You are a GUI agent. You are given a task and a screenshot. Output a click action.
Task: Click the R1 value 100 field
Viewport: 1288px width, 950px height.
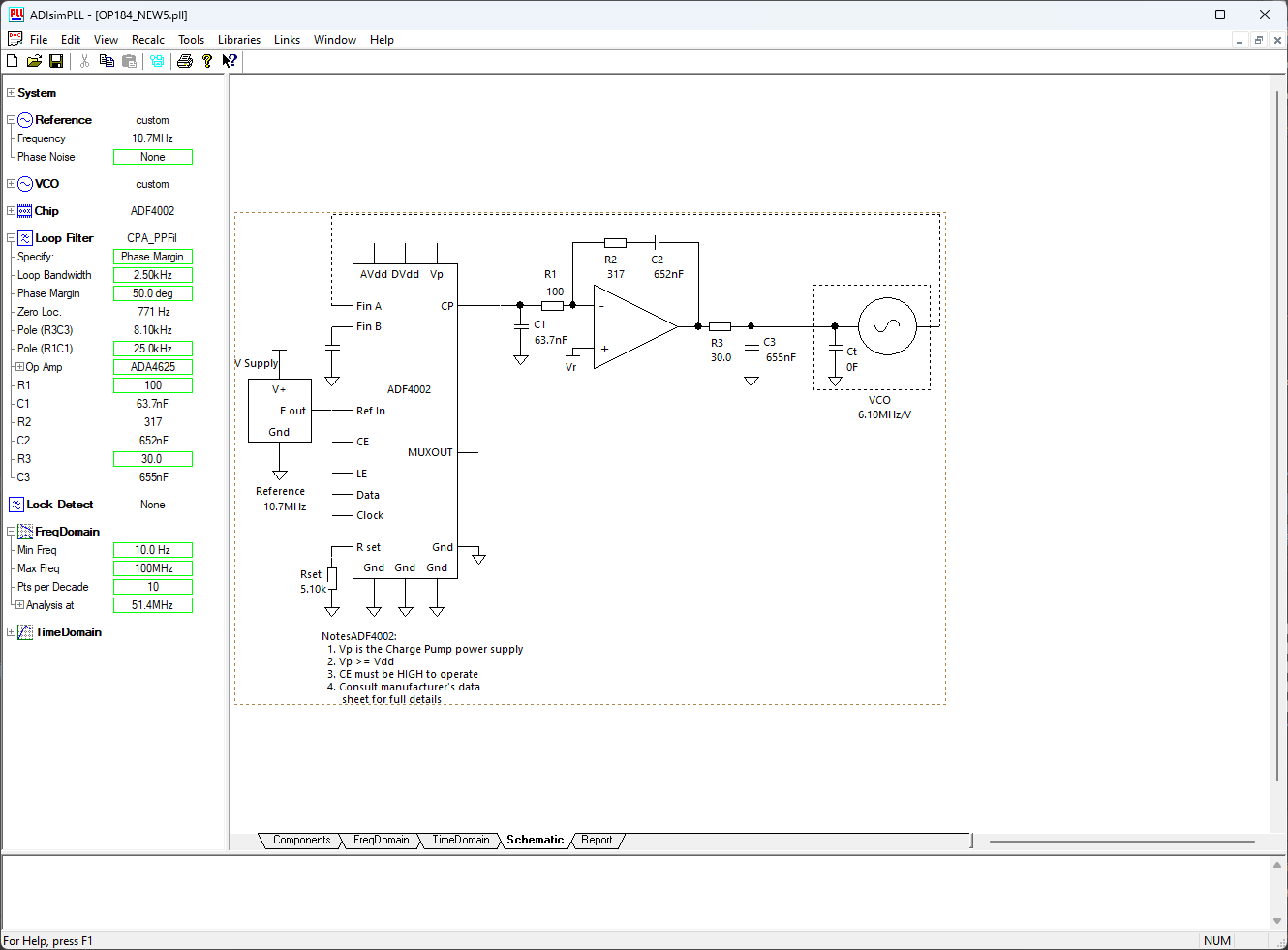click(x=153, y=385)
